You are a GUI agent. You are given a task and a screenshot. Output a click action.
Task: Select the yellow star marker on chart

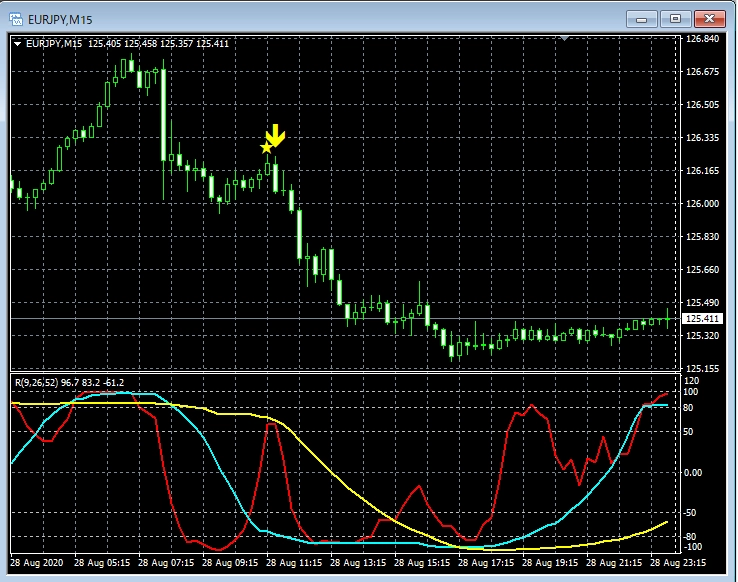pos(266,148)
